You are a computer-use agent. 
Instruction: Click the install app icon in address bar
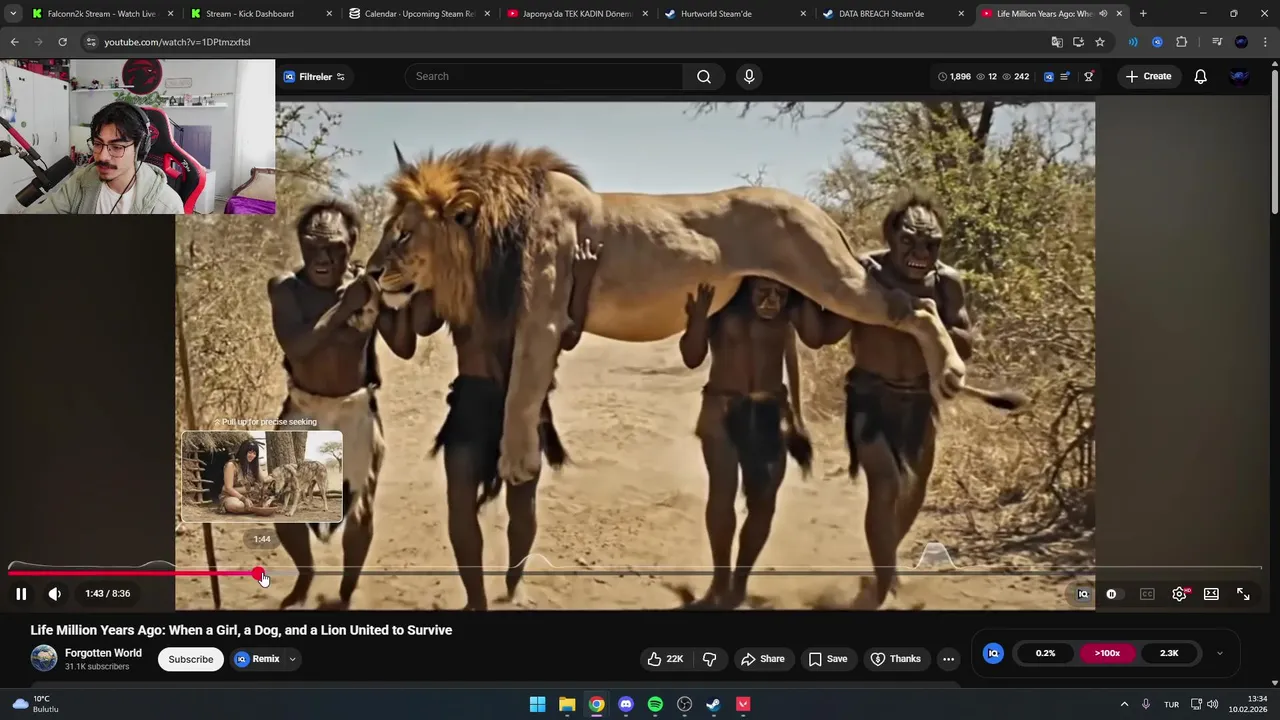1078,42
